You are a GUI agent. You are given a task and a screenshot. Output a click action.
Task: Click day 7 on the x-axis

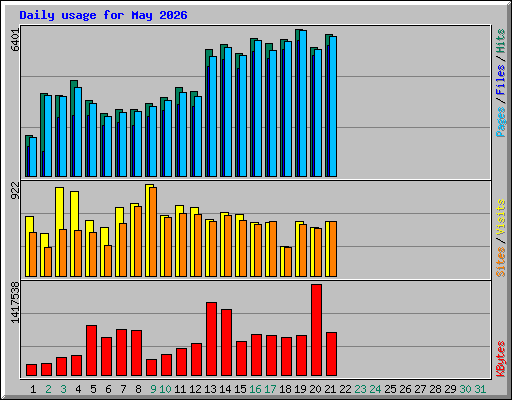point(123,389)
